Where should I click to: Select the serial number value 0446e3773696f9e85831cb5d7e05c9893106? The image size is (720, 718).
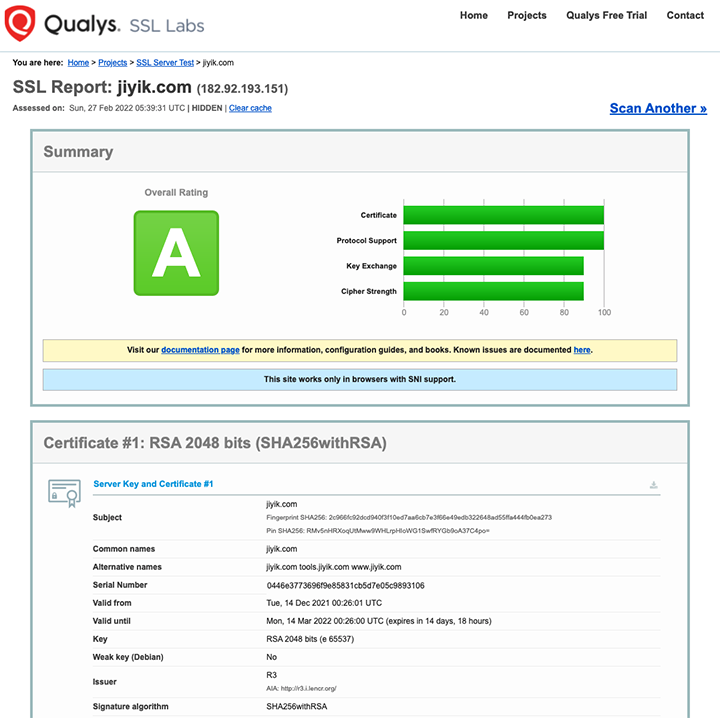345,585
